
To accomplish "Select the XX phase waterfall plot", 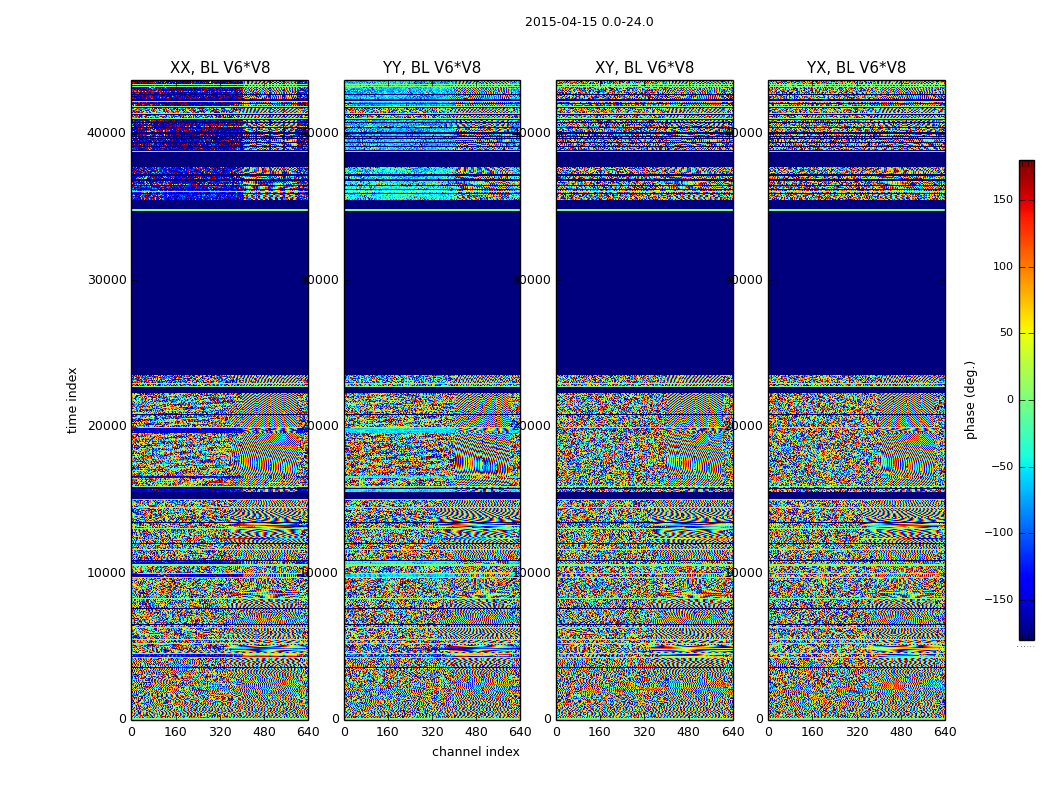I will [220, 400].
